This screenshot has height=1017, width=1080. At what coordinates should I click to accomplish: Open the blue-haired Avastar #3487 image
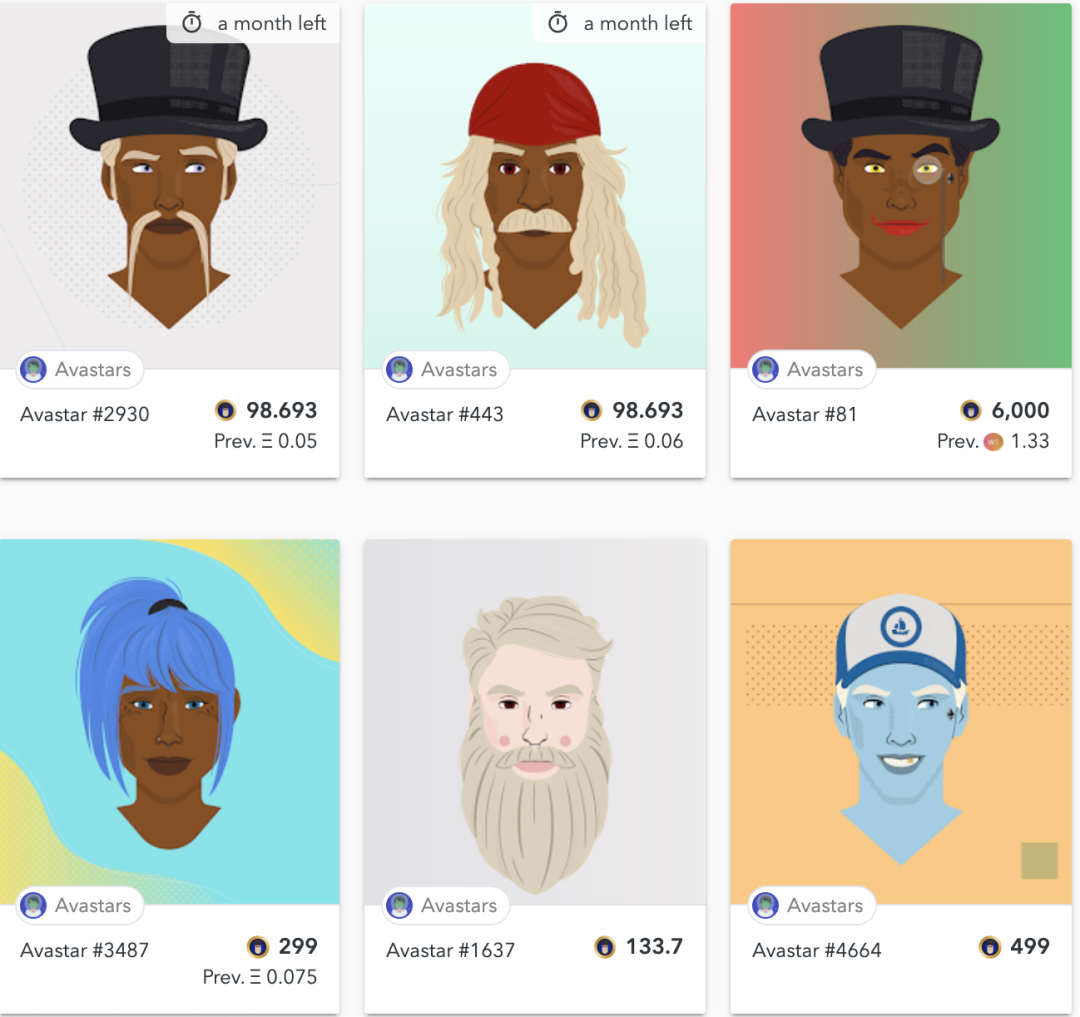(169, 722)
